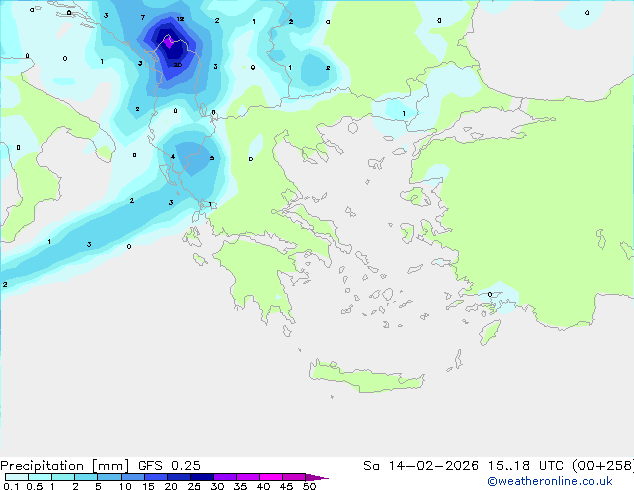This screenshot has height=490, width=634.
Task: Click the "(00+258)" forecast offset text
Action: click(602, 466)
